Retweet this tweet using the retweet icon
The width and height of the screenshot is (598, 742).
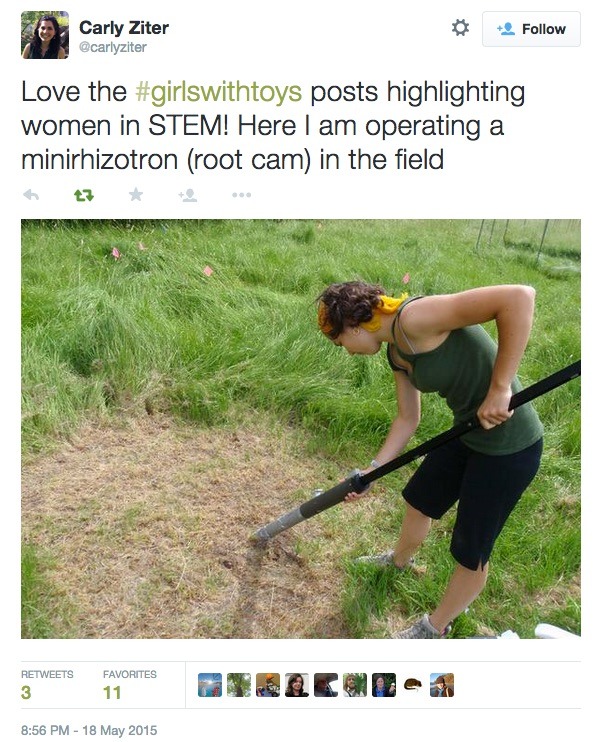84,194
